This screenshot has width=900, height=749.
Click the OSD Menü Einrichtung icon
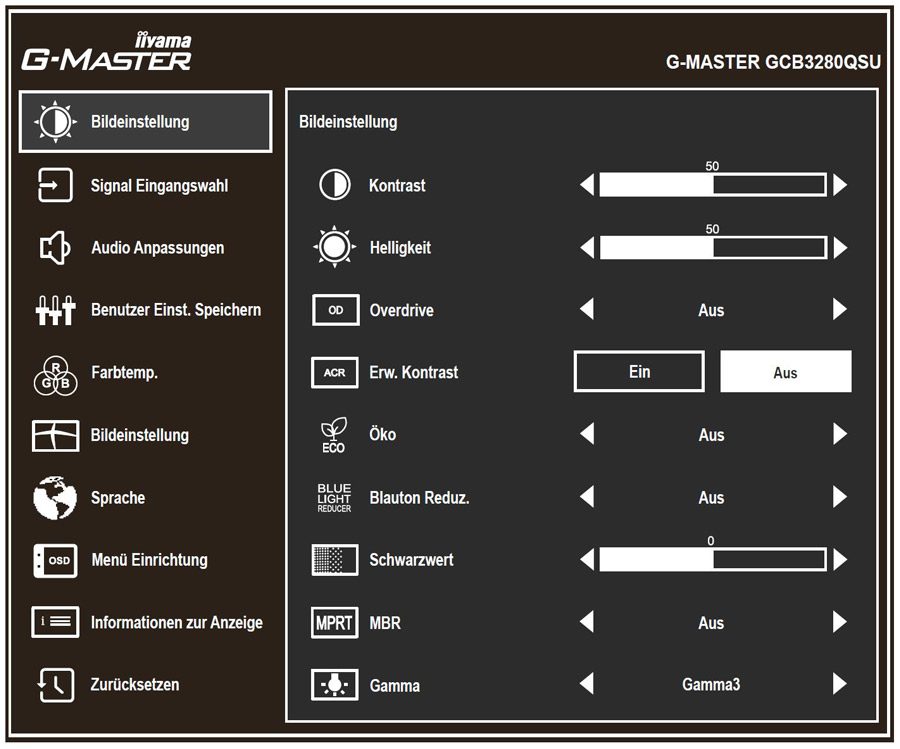[55, 560]
